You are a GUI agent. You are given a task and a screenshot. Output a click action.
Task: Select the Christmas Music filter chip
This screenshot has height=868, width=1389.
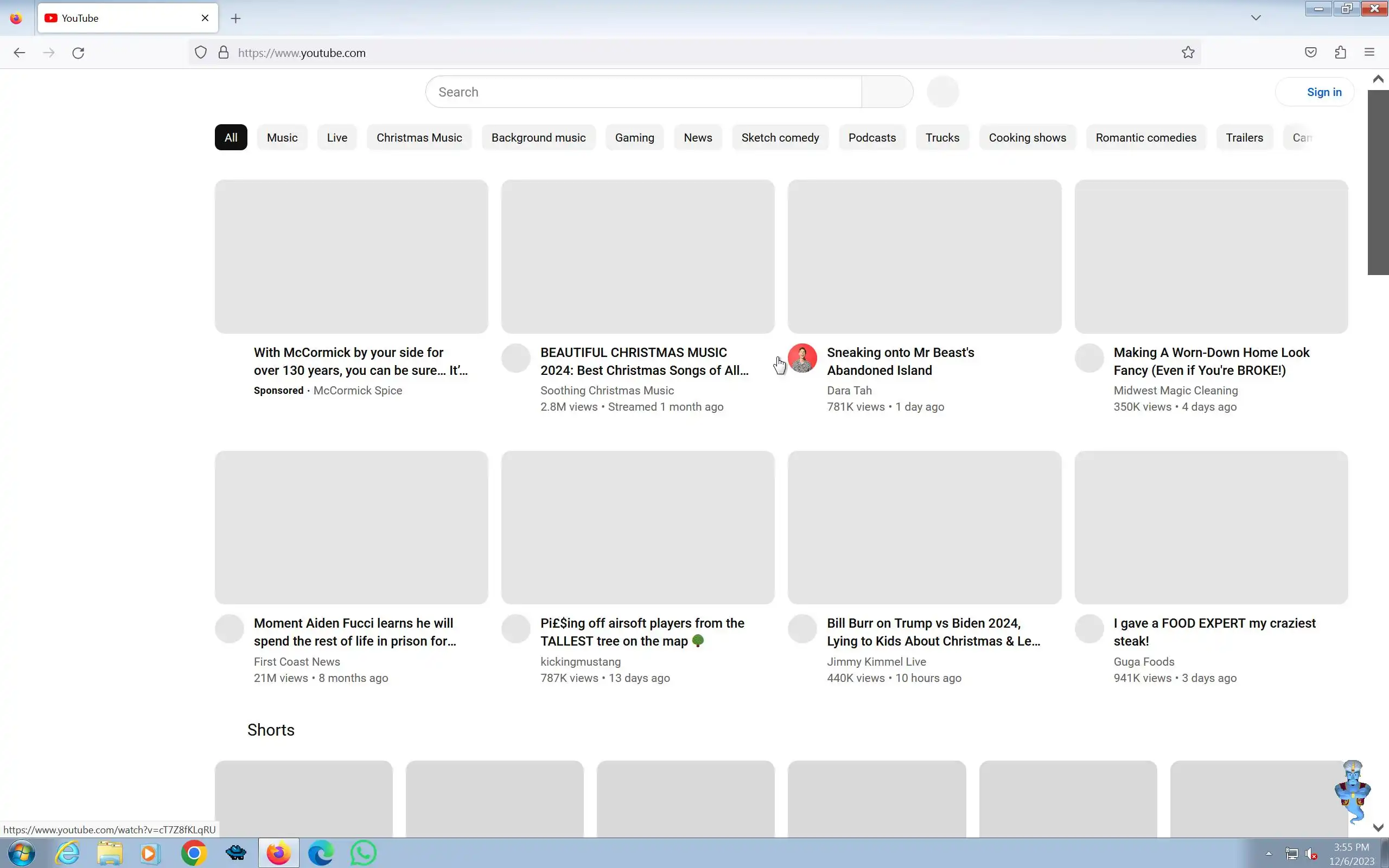click(x=419, y=138)
